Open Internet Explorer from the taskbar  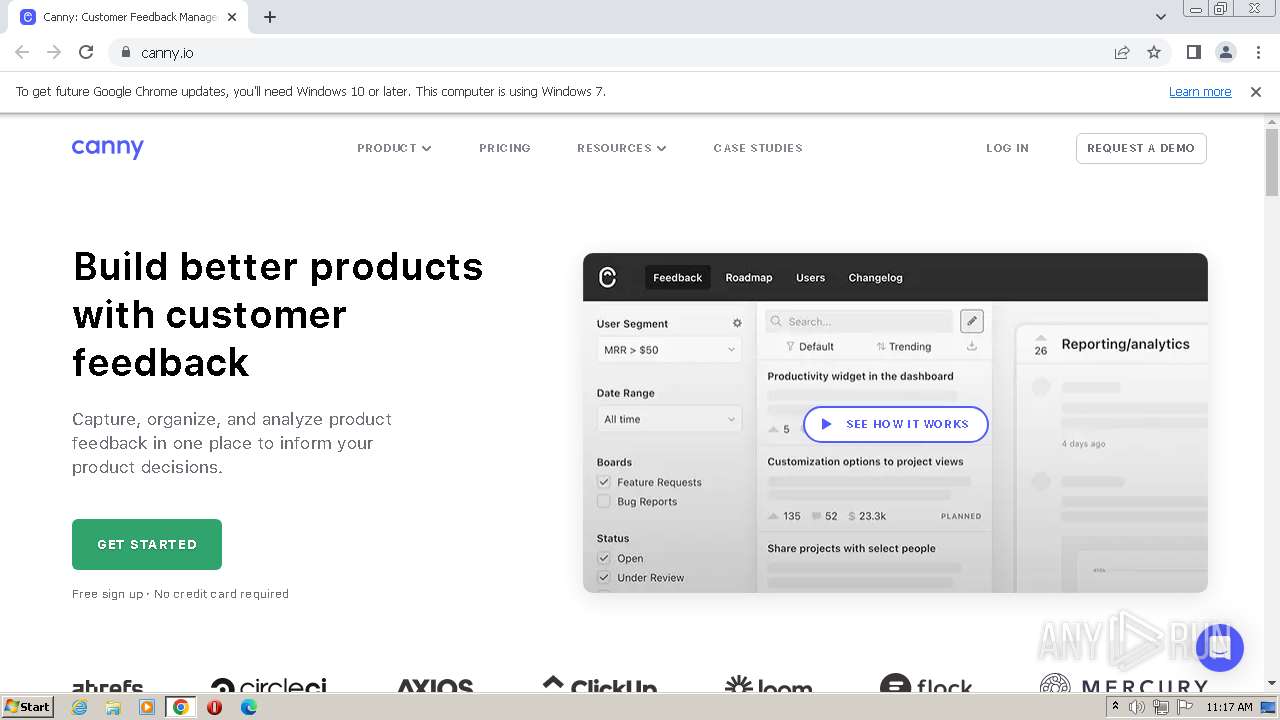(x=80, y=707)
